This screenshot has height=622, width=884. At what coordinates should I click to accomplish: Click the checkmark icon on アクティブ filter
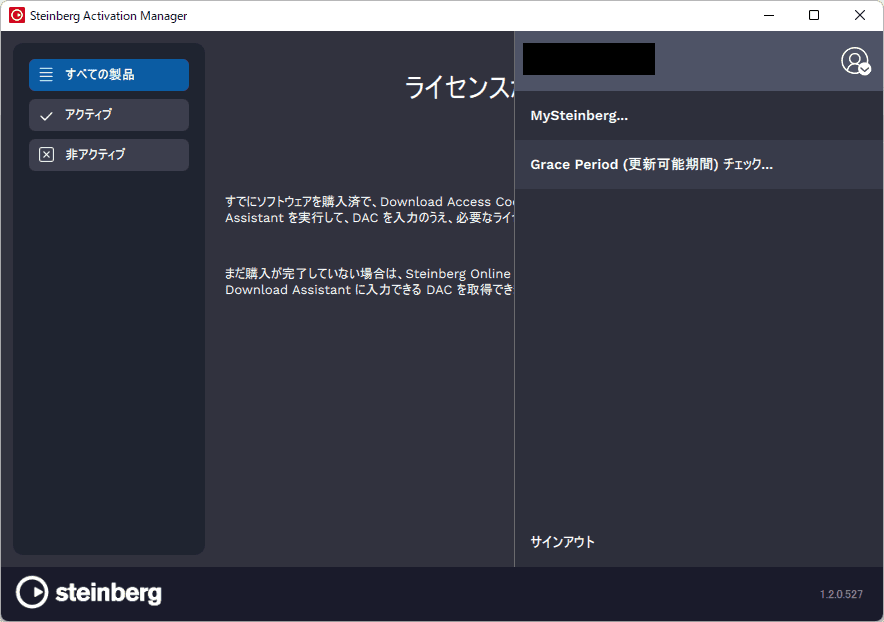pyautogui.click(x=46, y=115)
